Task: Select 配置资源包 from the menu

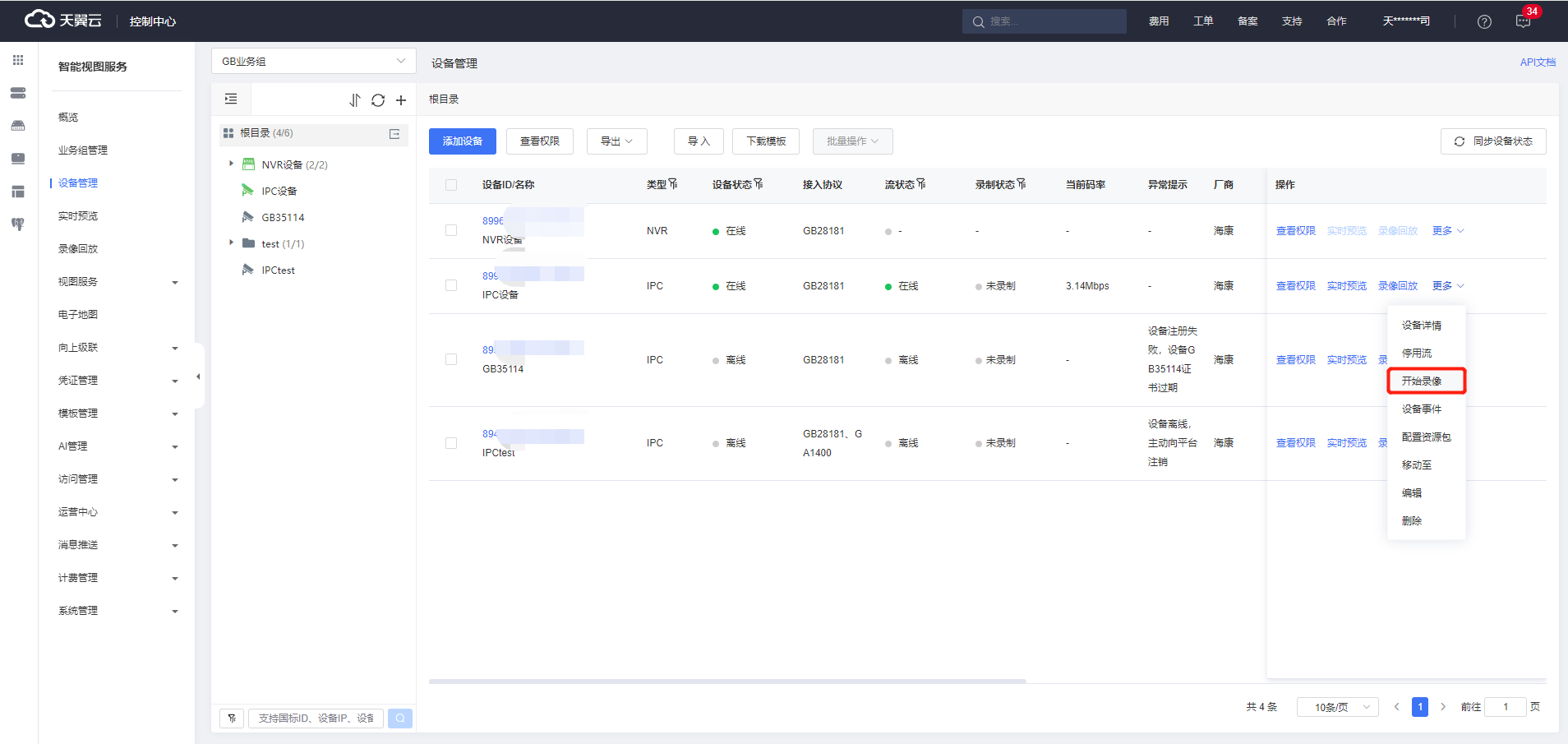Action: (x=1427, y=437)
